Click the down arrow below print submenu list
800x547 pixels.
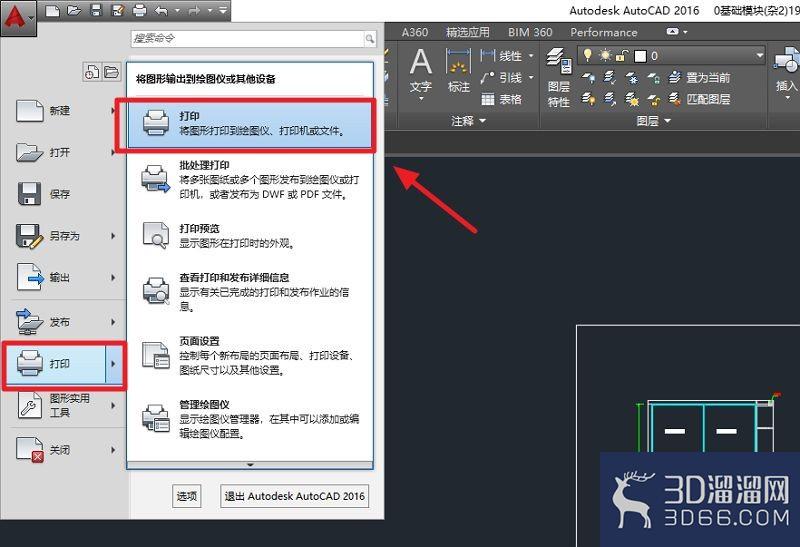click(250, 465)
